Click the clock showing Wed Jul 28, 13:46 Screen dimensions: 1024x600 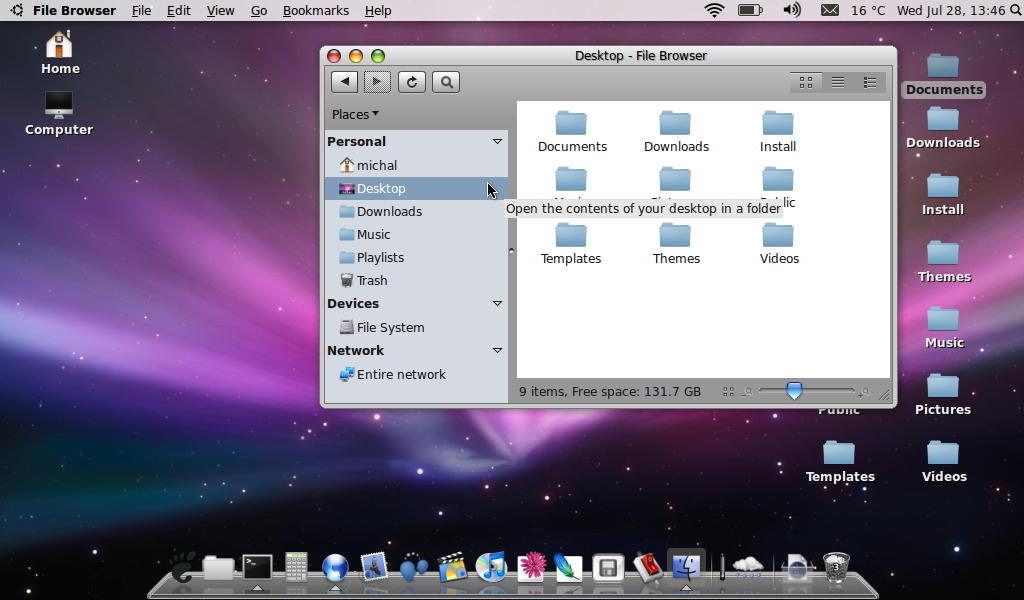tap(951, 10)
